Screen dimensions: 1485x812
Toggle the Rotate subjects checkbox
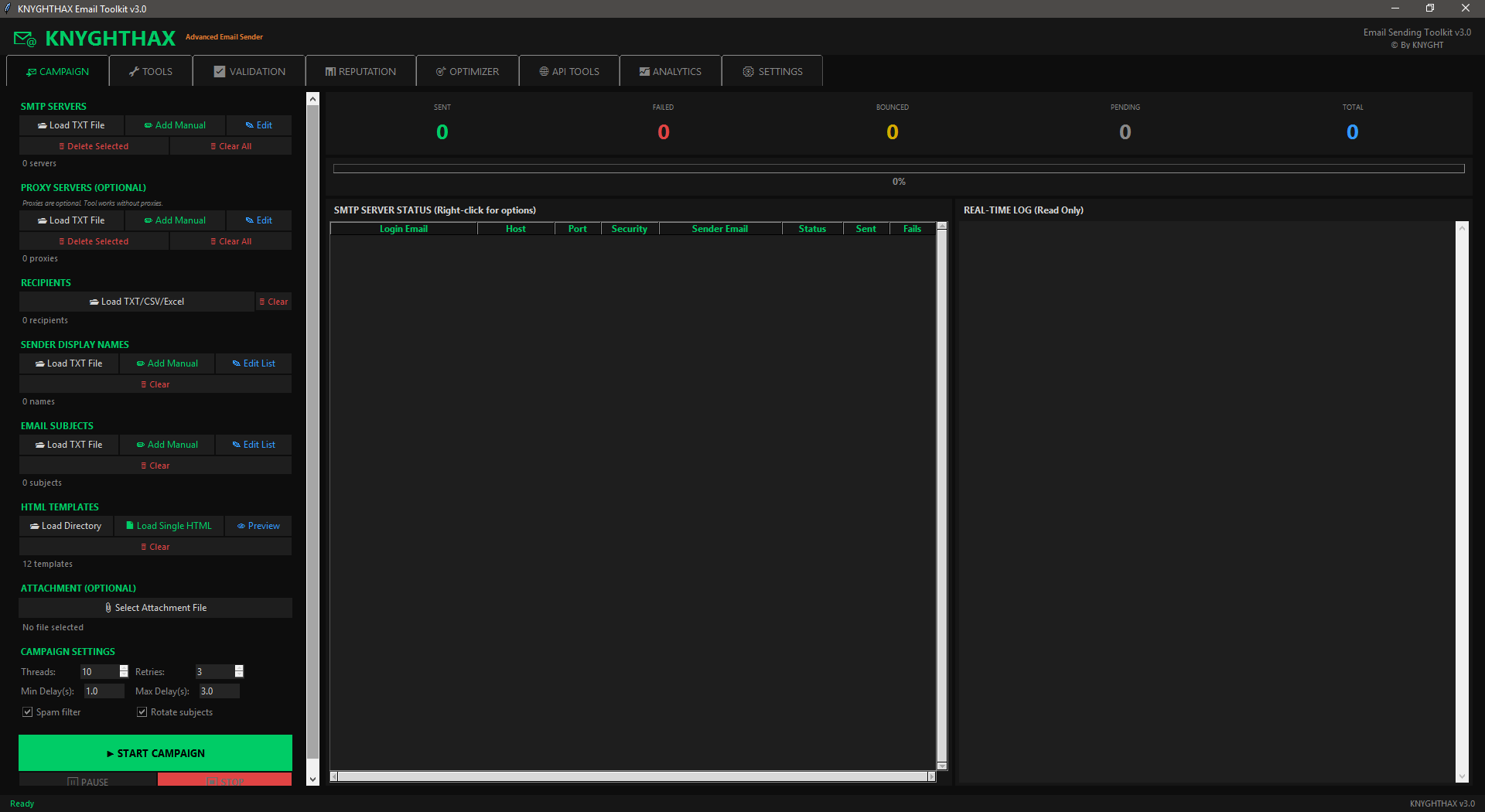click(x=142, y=712)
